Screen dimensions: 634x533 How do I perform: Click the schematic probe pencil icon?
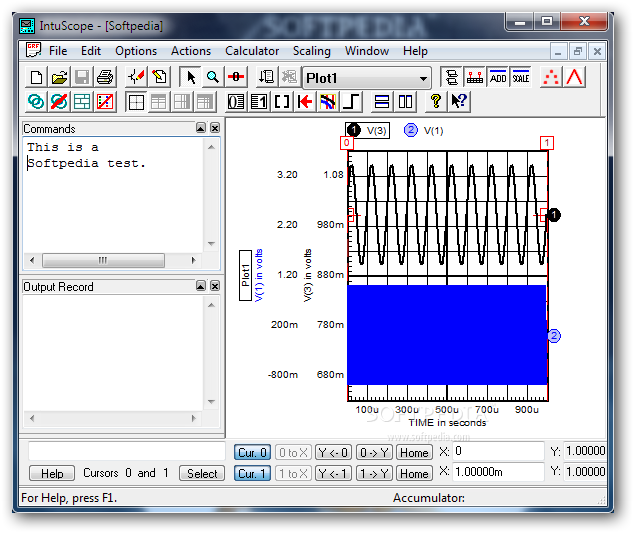[136, 77]
